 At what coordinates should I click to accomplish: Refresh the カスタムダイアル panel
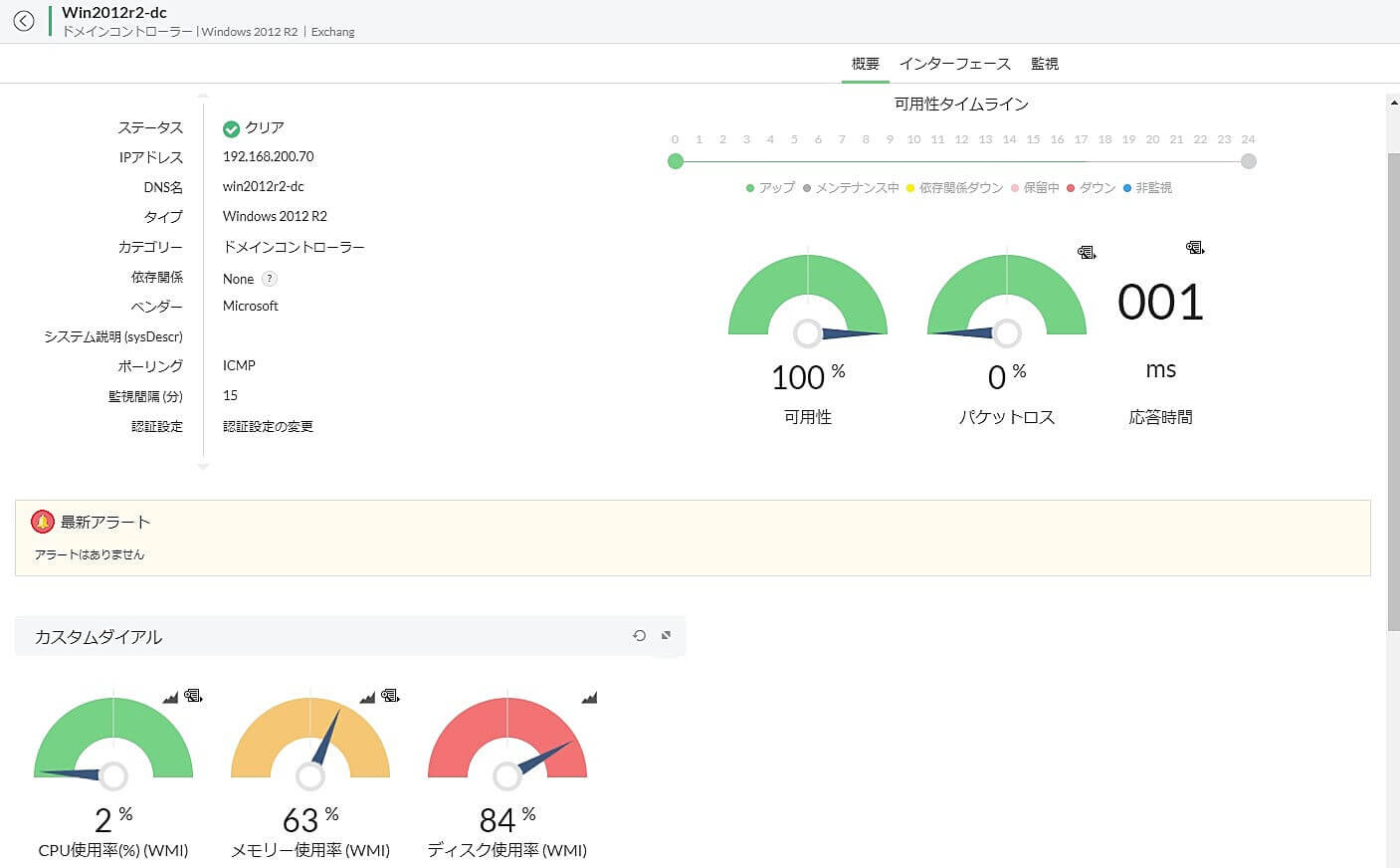pos(640,635)
